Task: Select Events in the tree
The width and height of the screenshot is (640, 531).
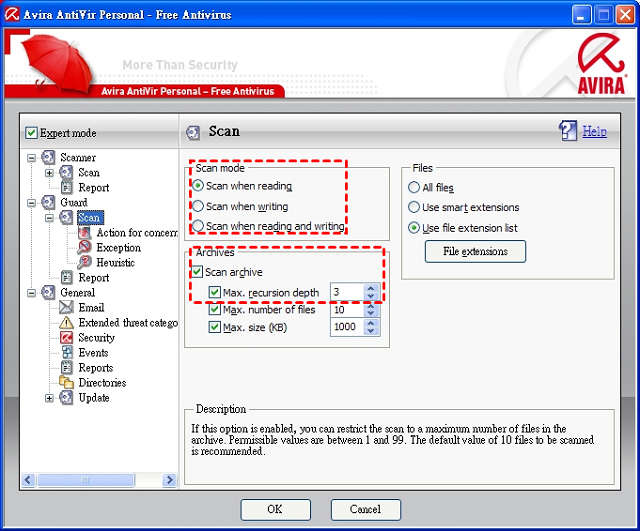Action: click(x=93, y=353)
